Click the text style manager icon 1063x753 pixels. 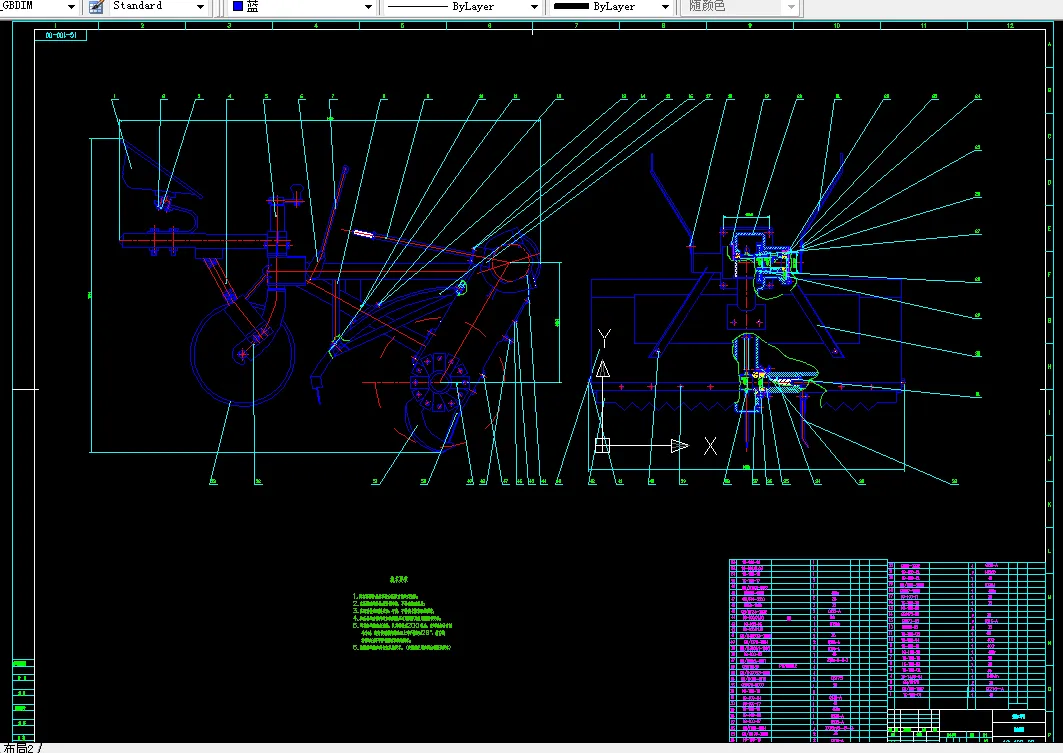tap(96, 7)
